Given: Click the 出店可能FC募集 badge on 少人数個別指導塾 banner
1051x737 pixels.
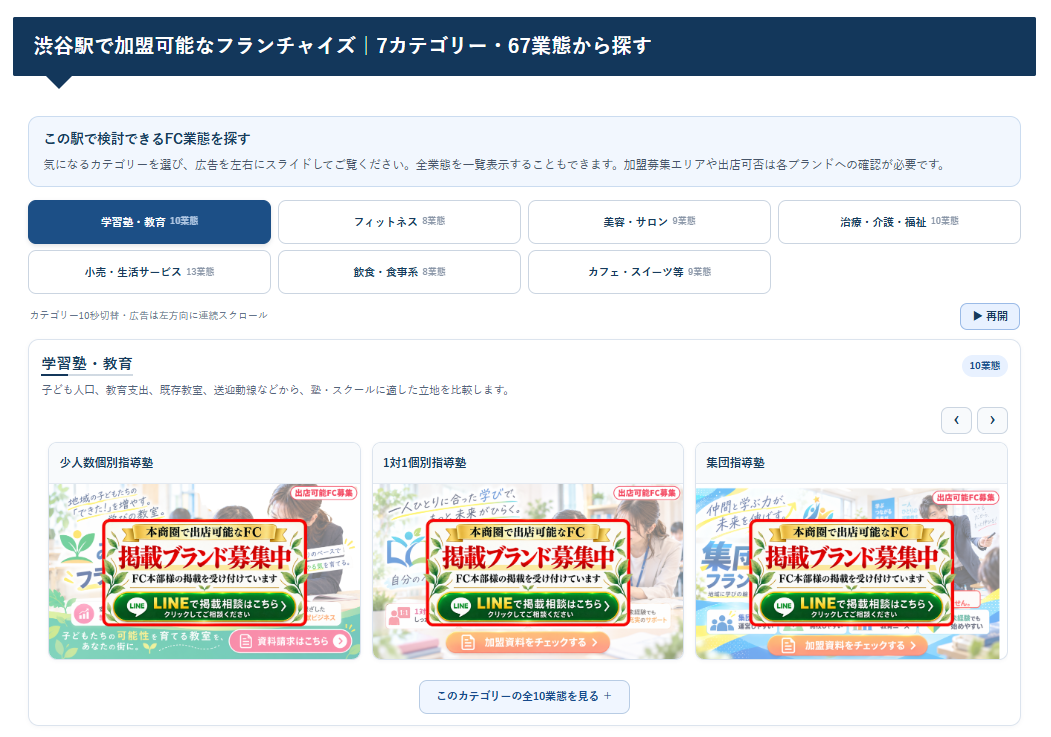Looking at the screenshot, I should pyautogui.click(x=324, y=493).
